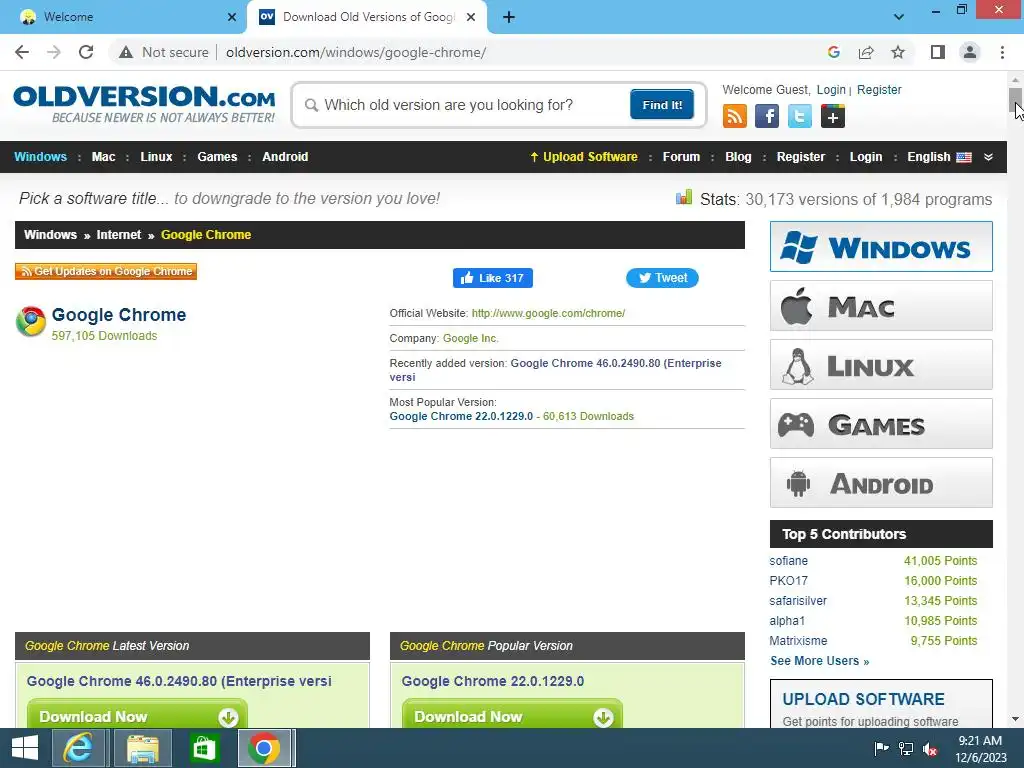Select Linux in the navigation bar
Viewport: 1024px width, 768px height.
point(156,157)
